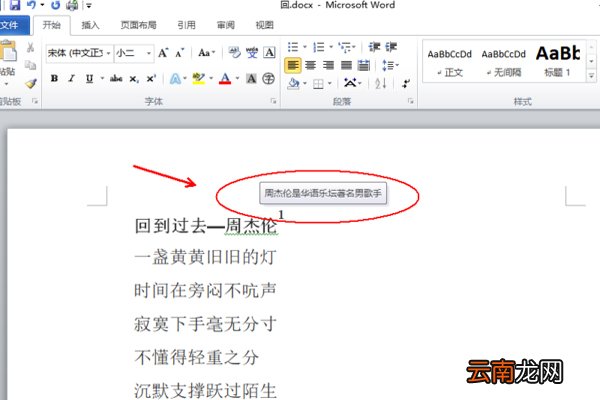Screen dimensions: 600x400
Task: Toggle character shading gray A icon
Action: [x=251, y=79]
